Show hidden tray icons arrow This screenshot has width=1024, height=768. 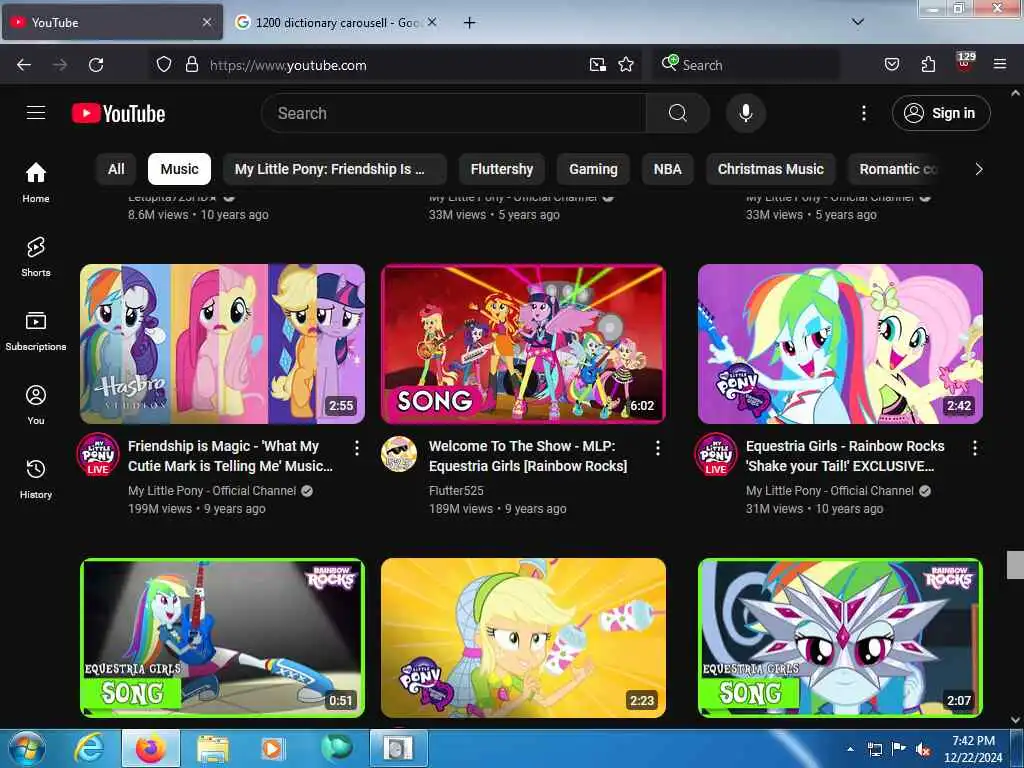tap(850, 750)
